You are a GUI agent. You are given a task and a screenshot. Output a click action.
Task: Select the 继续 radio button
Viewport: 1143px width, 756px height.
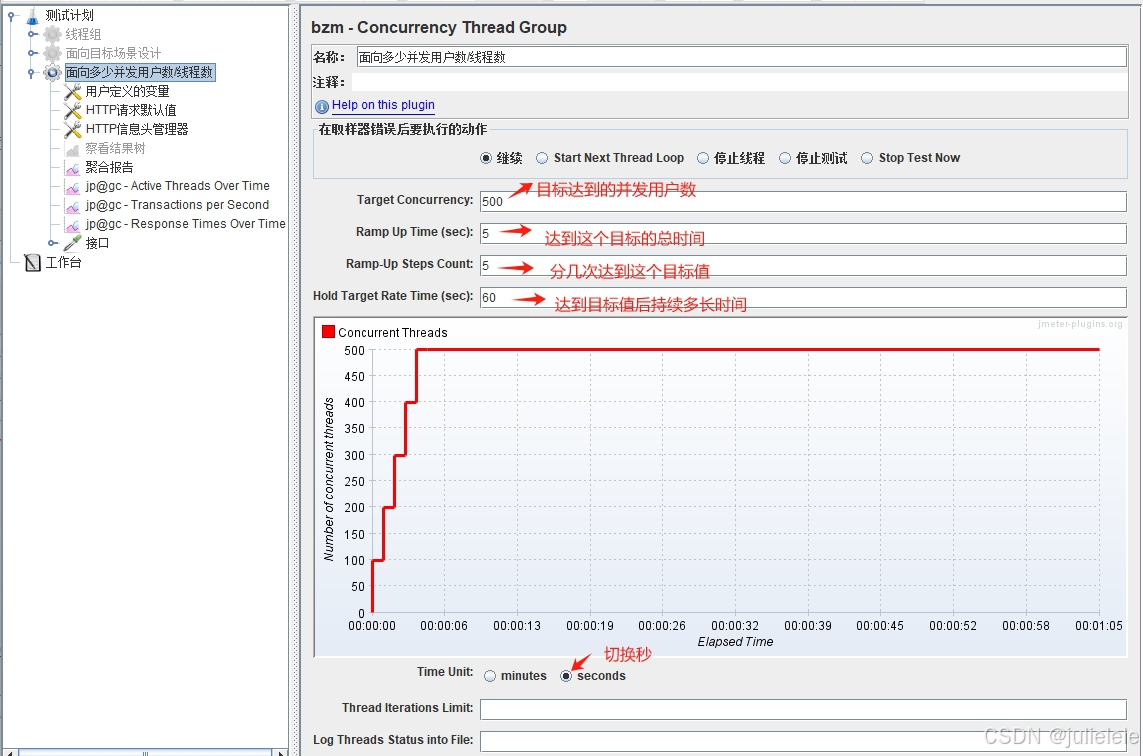point(485,158)
